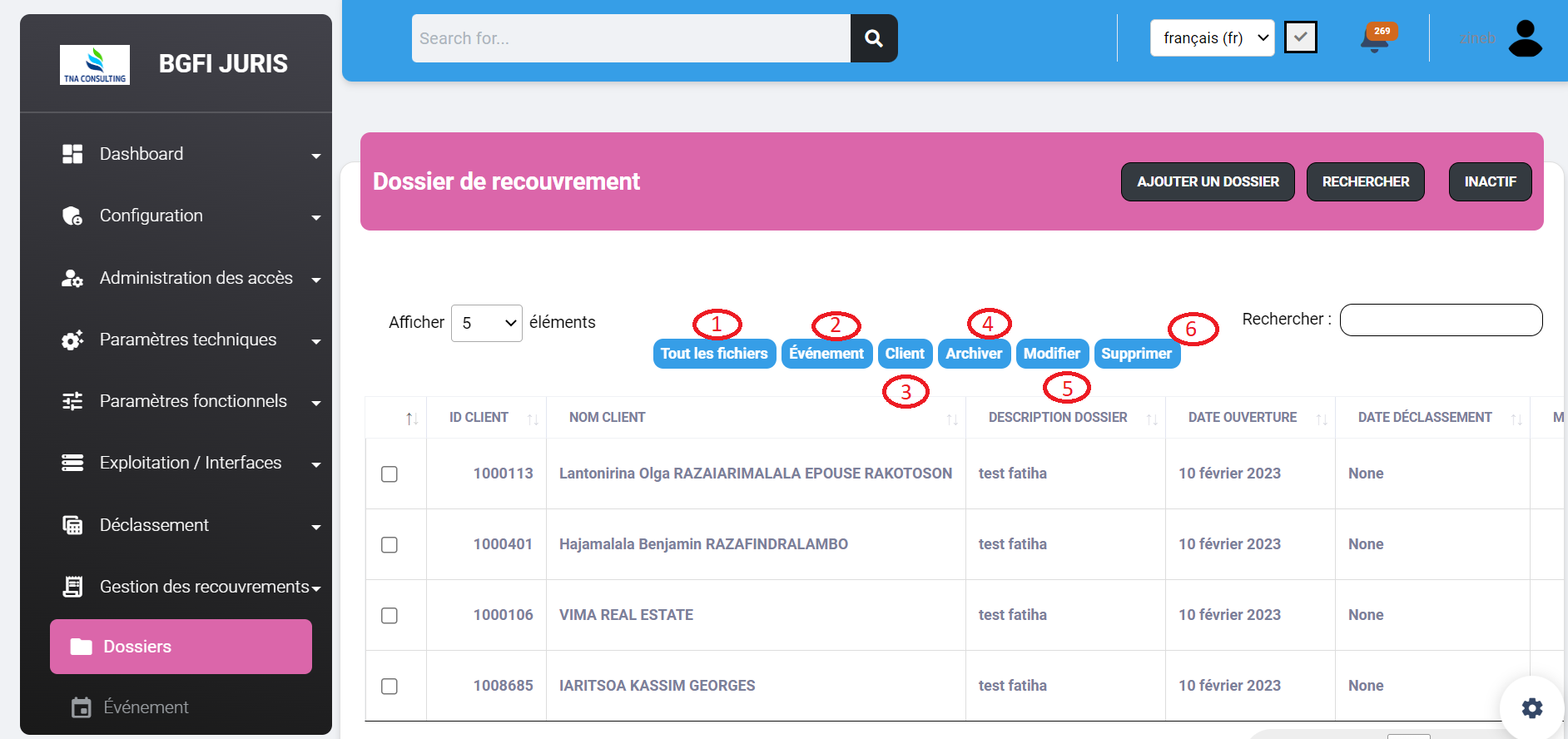Screen dimensions: 1568x739
Task: Open the Dossiers menu item
Action: click(181, 647)
